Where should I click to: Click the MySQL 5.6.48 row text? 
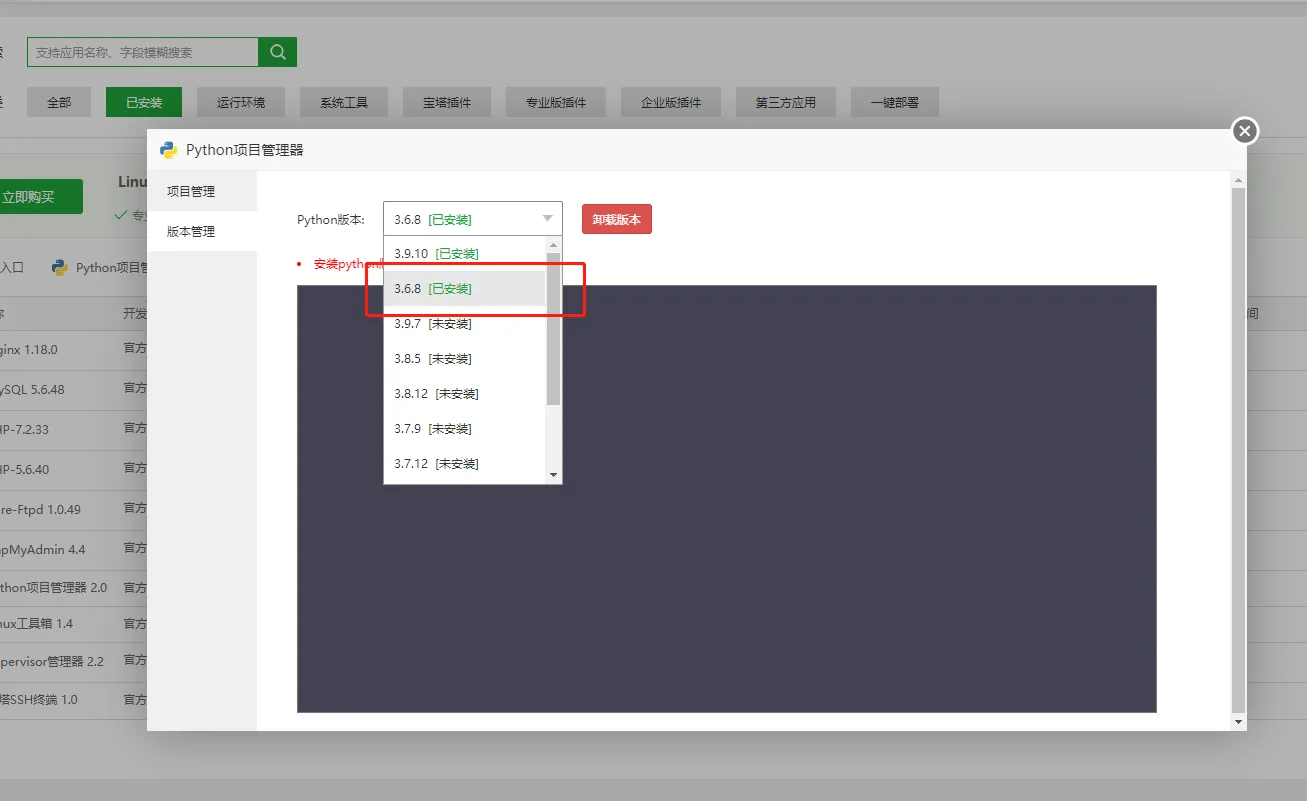[32, 389]
